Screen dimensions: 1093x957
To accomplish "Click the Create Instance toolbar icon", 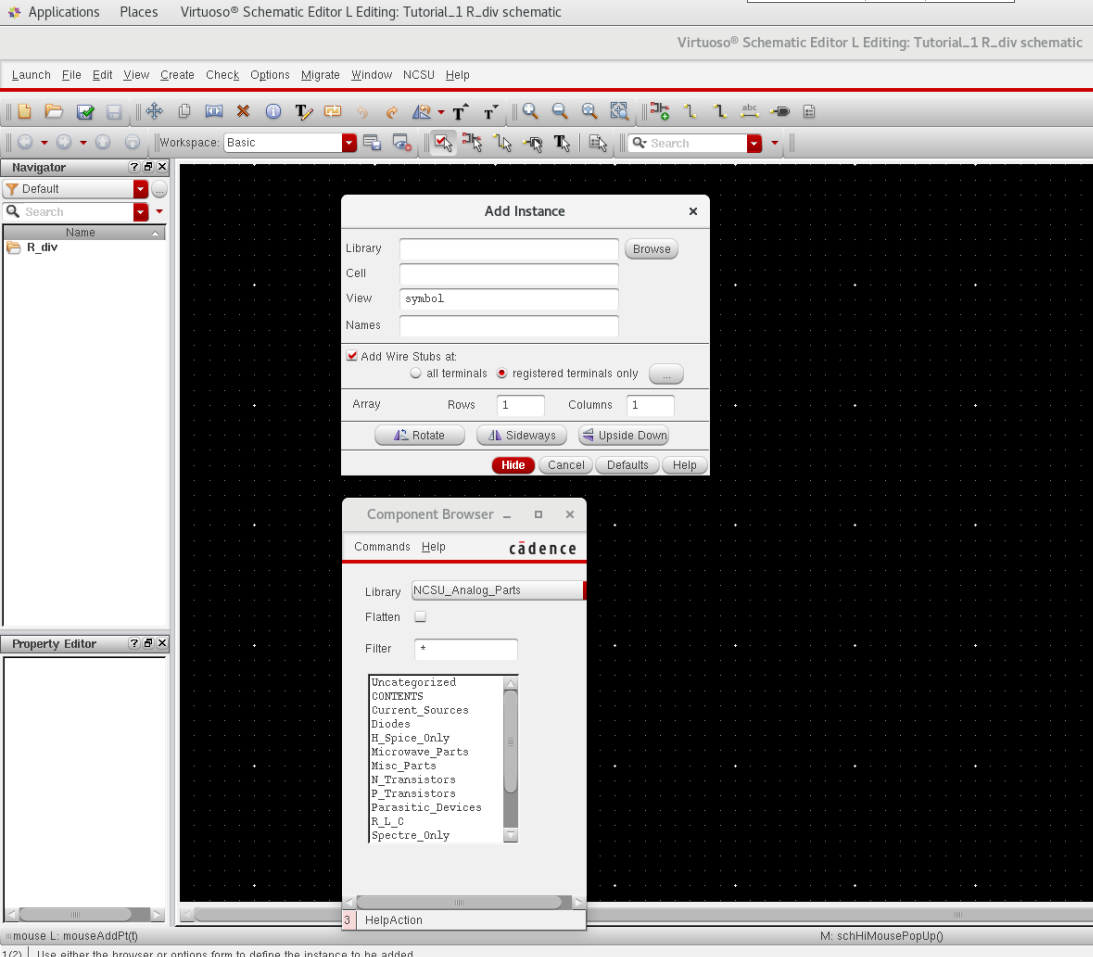I will point(658,112).
